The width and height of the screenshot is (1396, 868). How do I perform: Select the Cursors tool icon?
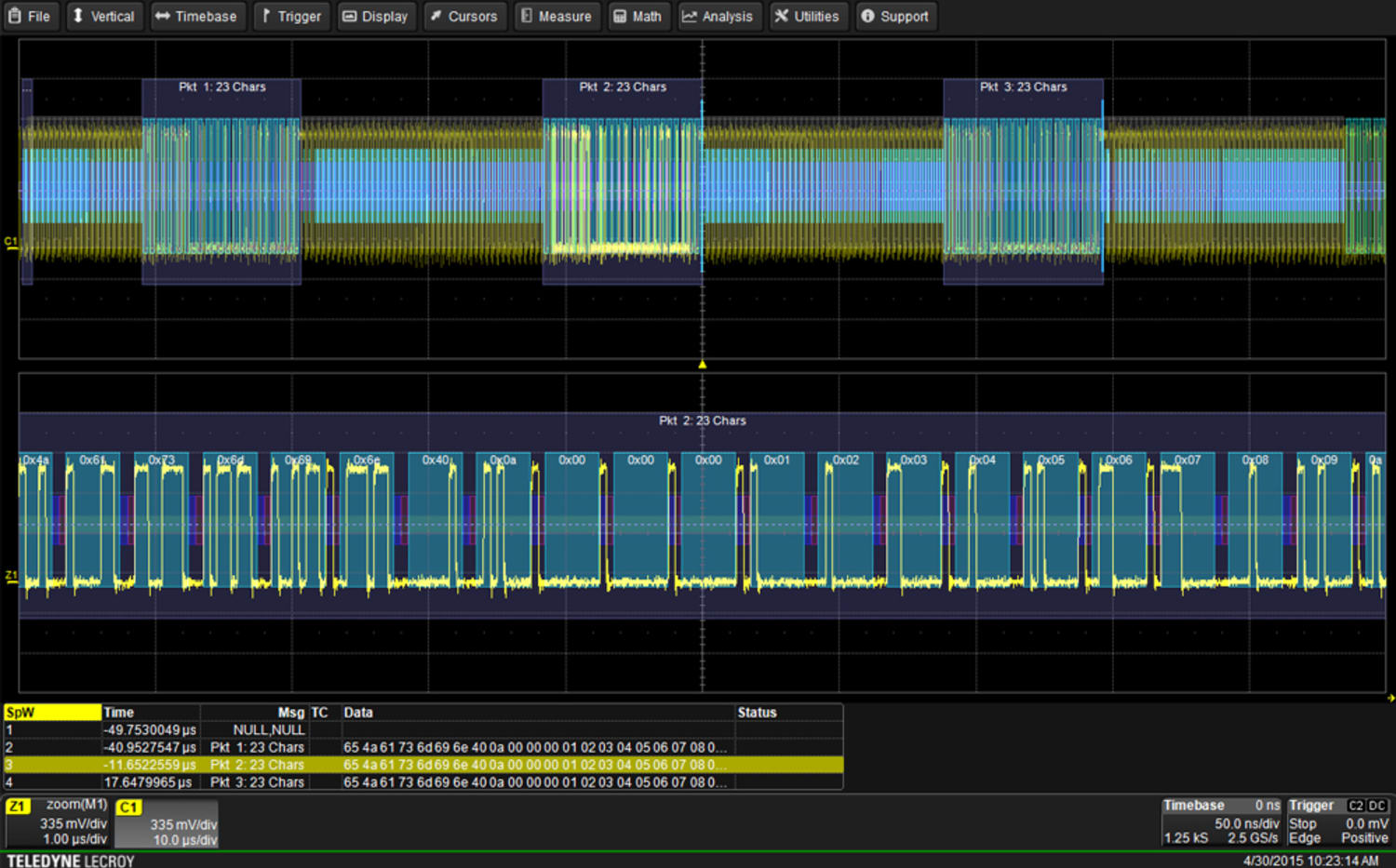click(435, 16)
